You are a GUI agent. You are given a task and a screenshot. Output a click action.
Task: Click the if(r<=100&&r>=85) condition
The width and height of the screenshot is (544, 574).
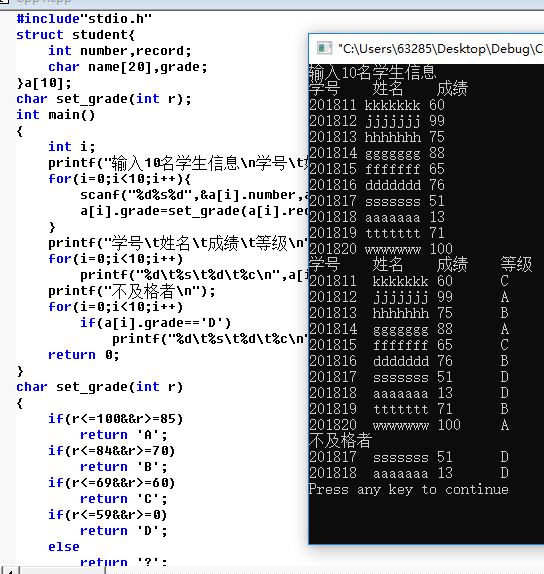point(115,419)
